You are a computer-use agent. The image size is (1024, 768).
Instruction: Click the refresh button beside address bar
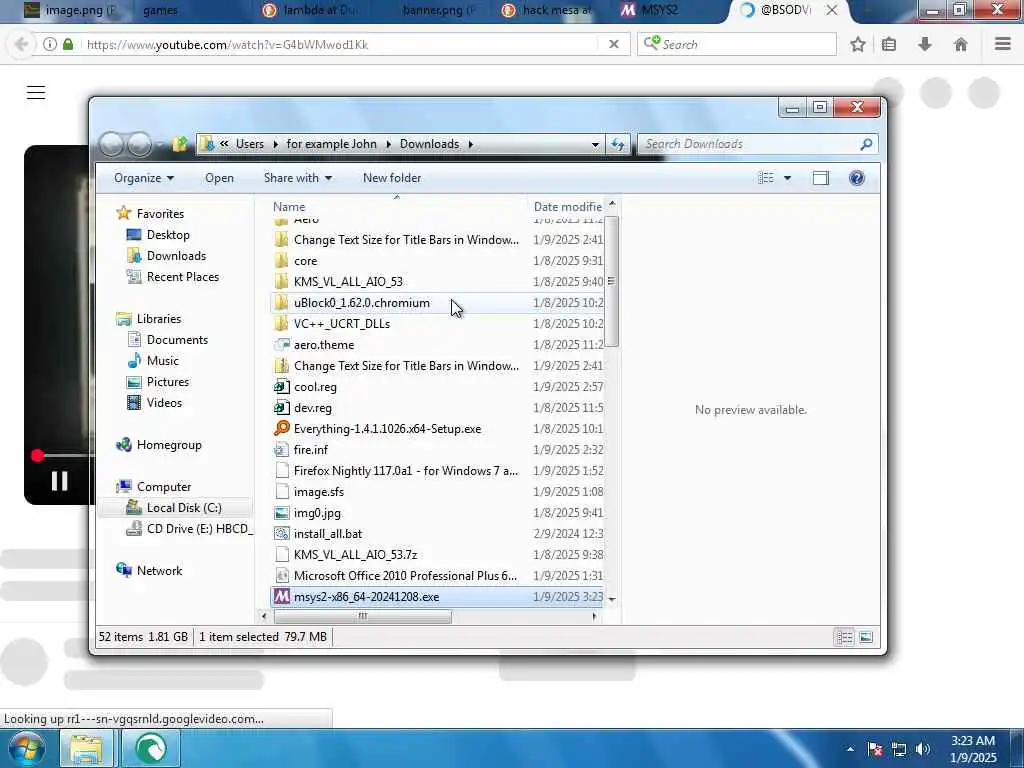[617, 144]
